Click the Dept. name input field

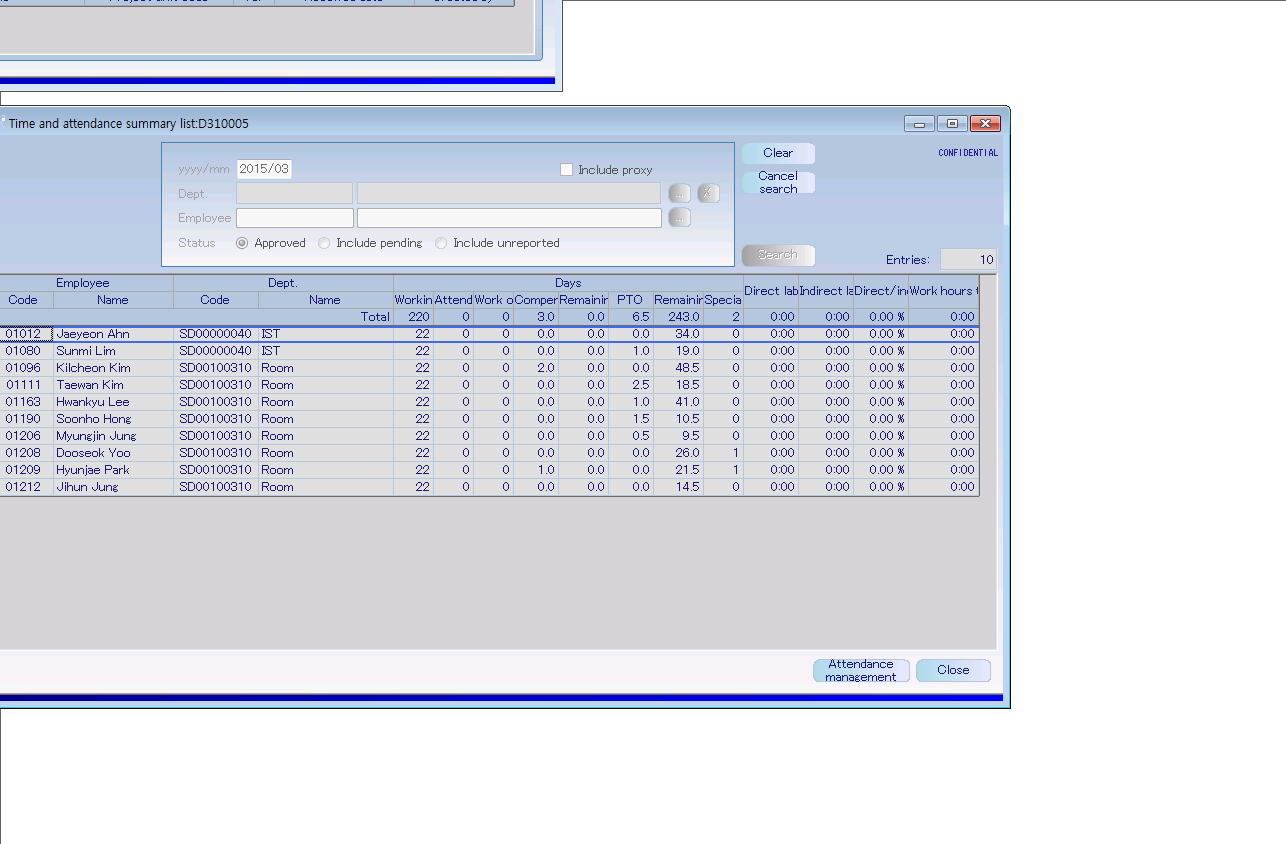[509, 193]
